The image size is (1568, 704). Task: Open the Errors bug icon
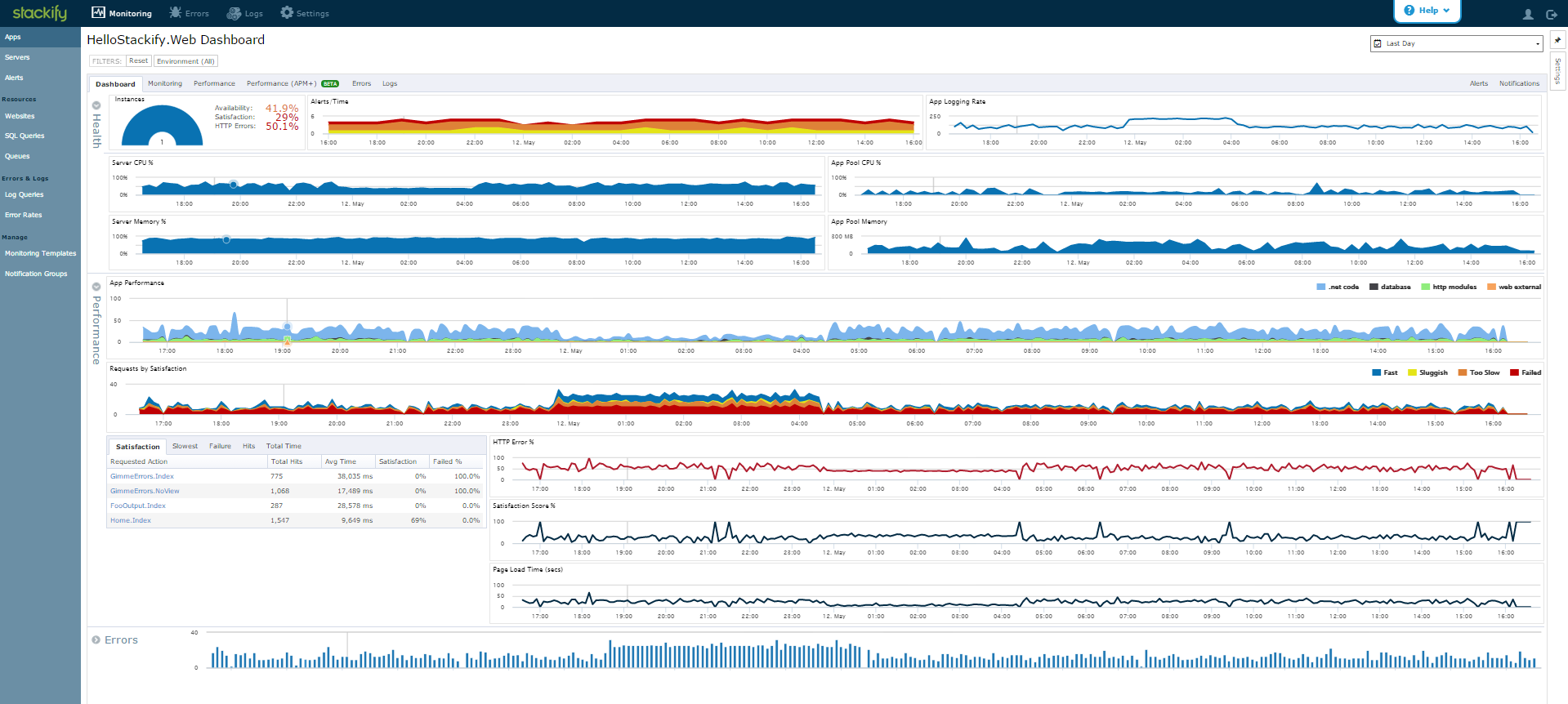click(175, 13)
